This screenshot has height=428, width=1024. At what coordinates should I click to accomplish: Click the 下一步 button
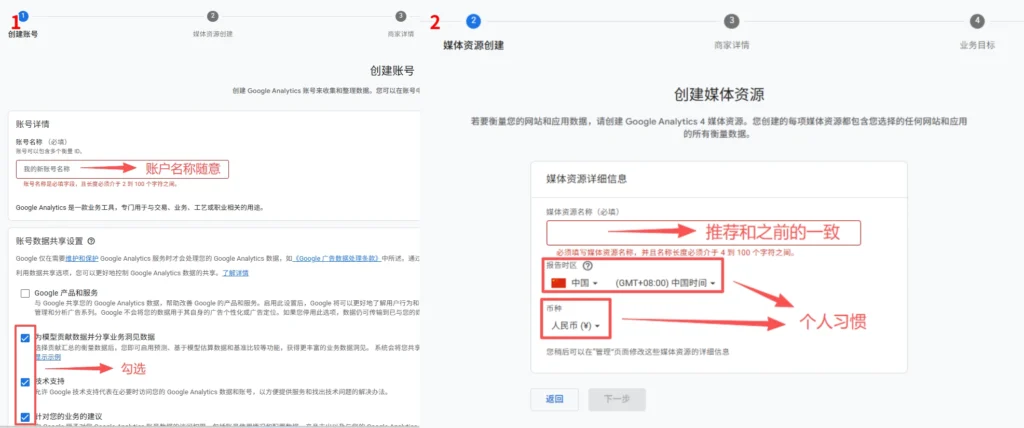616,399
